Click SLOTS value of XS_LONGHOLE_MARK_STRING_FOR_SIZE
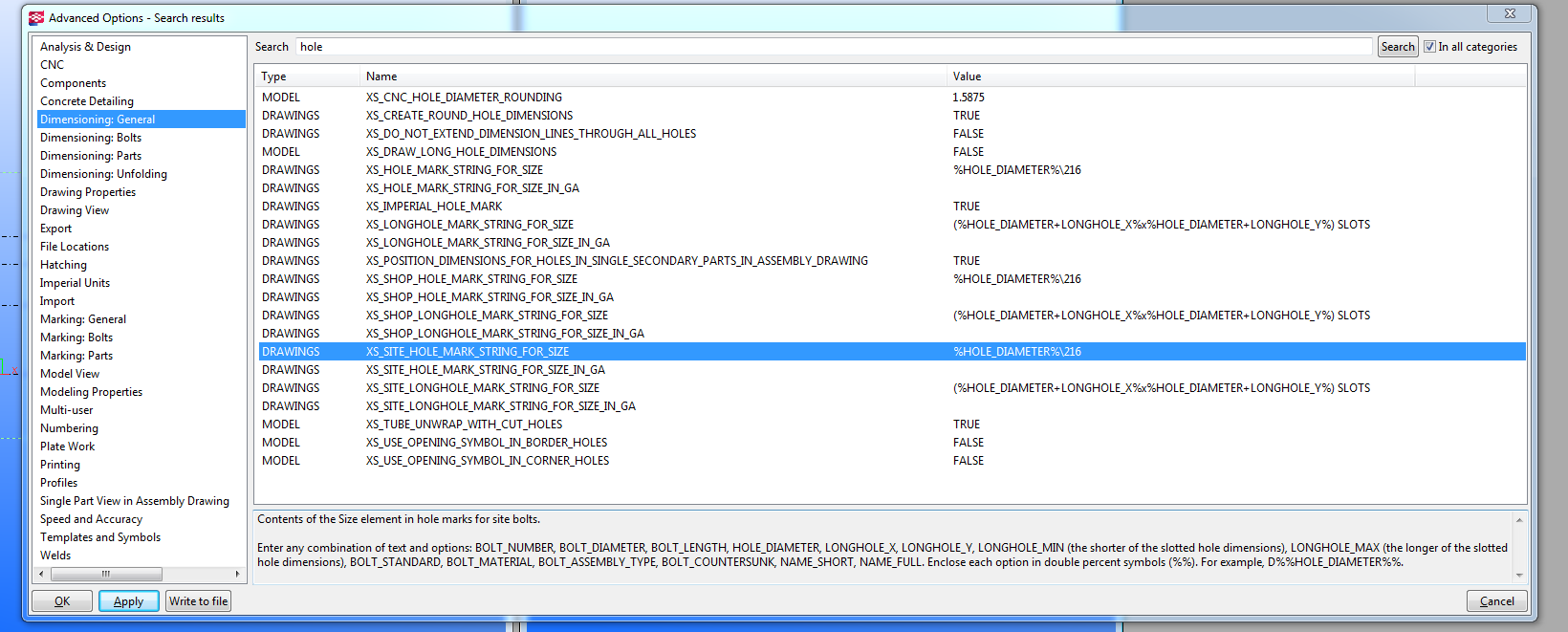This screenshot has height=632, width=1568. pos(1162,225)
